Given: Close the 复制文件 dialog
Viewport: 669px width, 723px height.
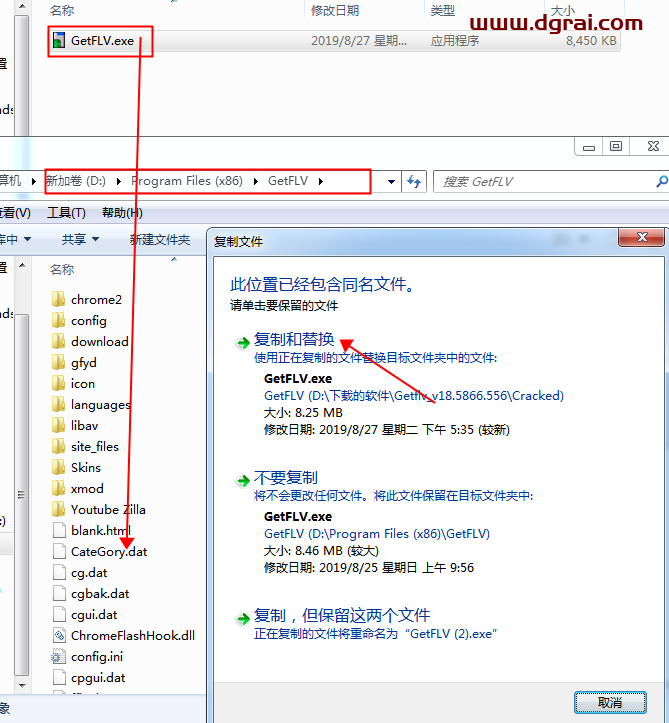Looking at the screenshot, I should (641, 237).
